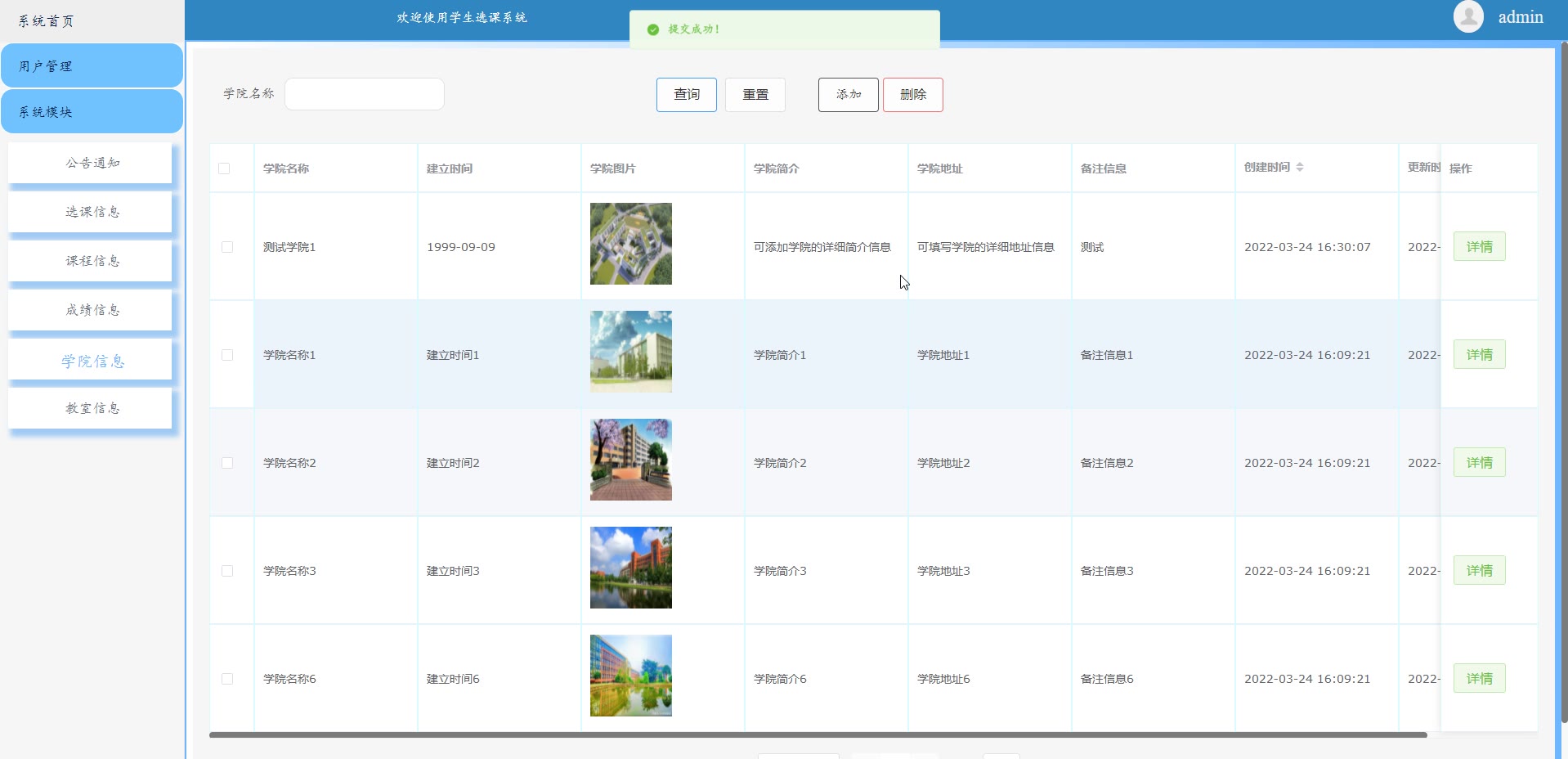Expand the 用户管理 sidebar section

[x=92, y=66]
